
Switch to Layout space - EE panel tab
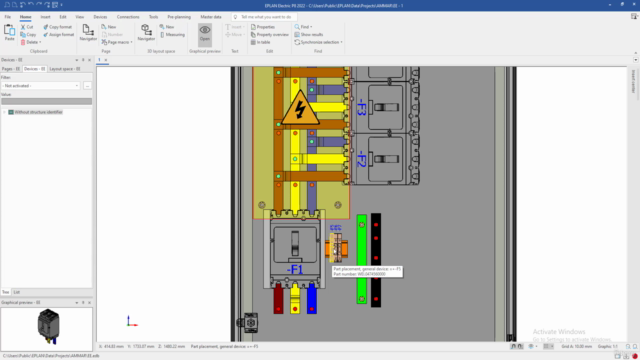pyautogui.click(x=64, y=69)
